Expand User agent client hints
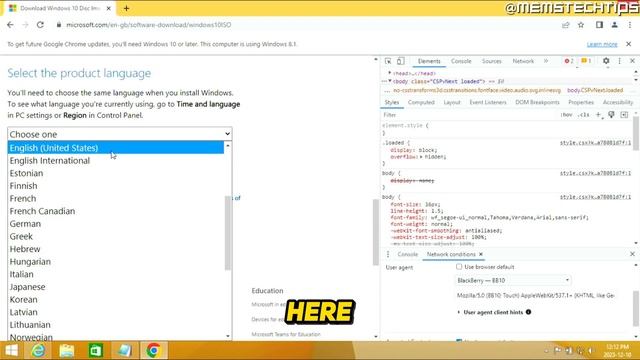 (459, 312)
